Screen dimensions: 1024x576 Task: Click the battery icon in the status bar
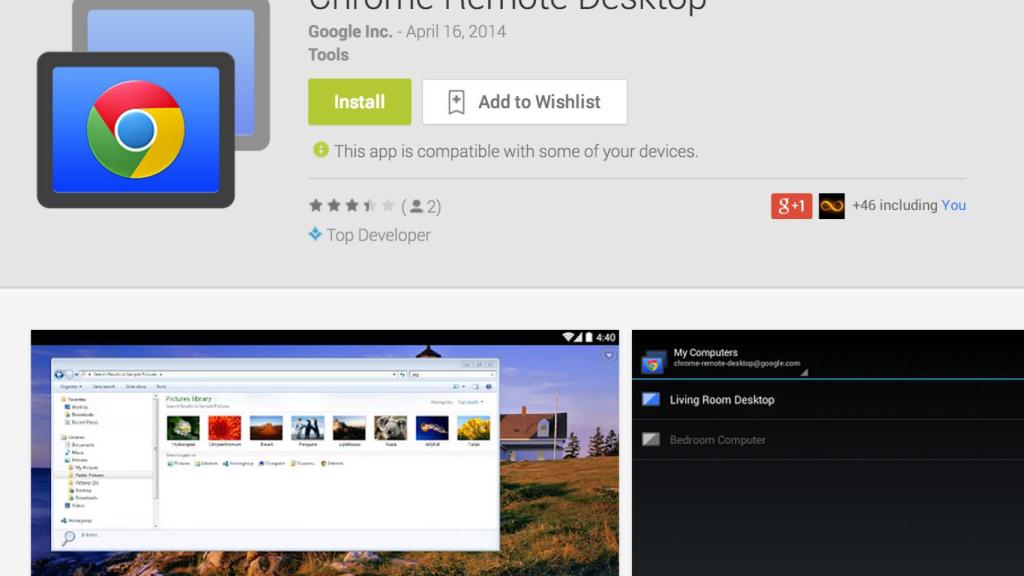click(x=588, y=336)
